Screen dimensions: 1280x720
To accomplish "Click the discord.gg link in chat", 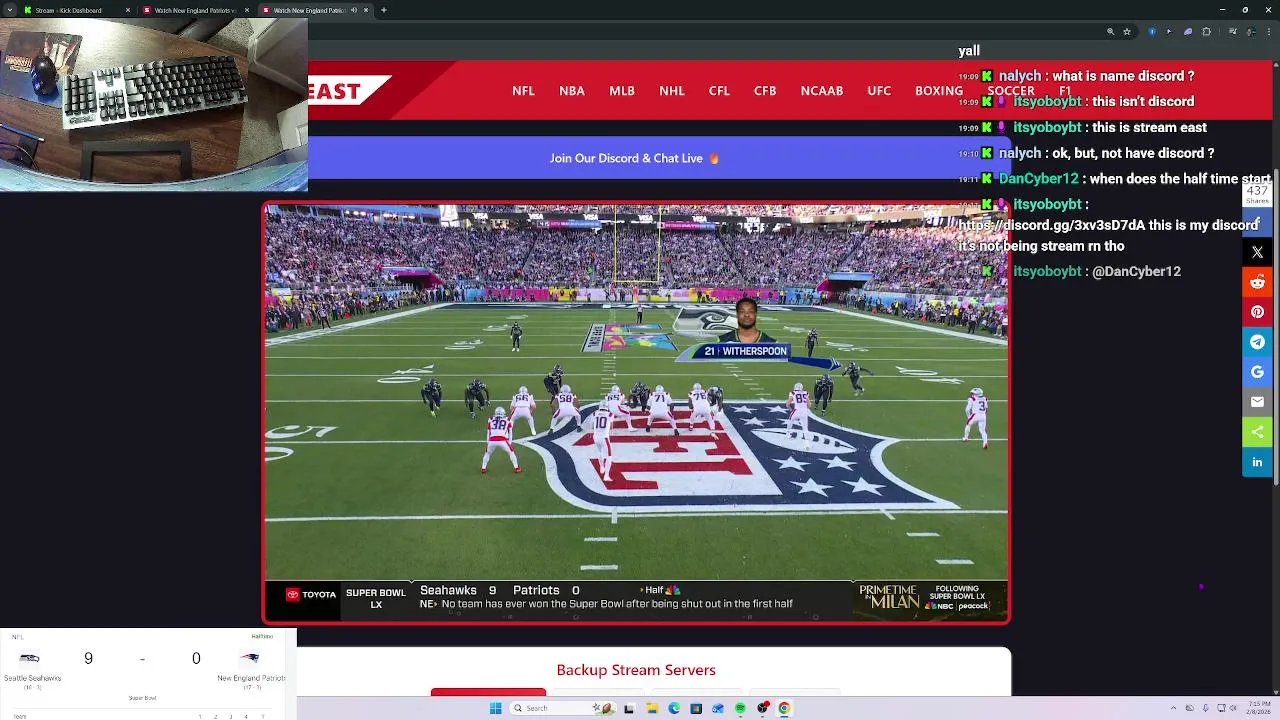I will (1052, 225).
